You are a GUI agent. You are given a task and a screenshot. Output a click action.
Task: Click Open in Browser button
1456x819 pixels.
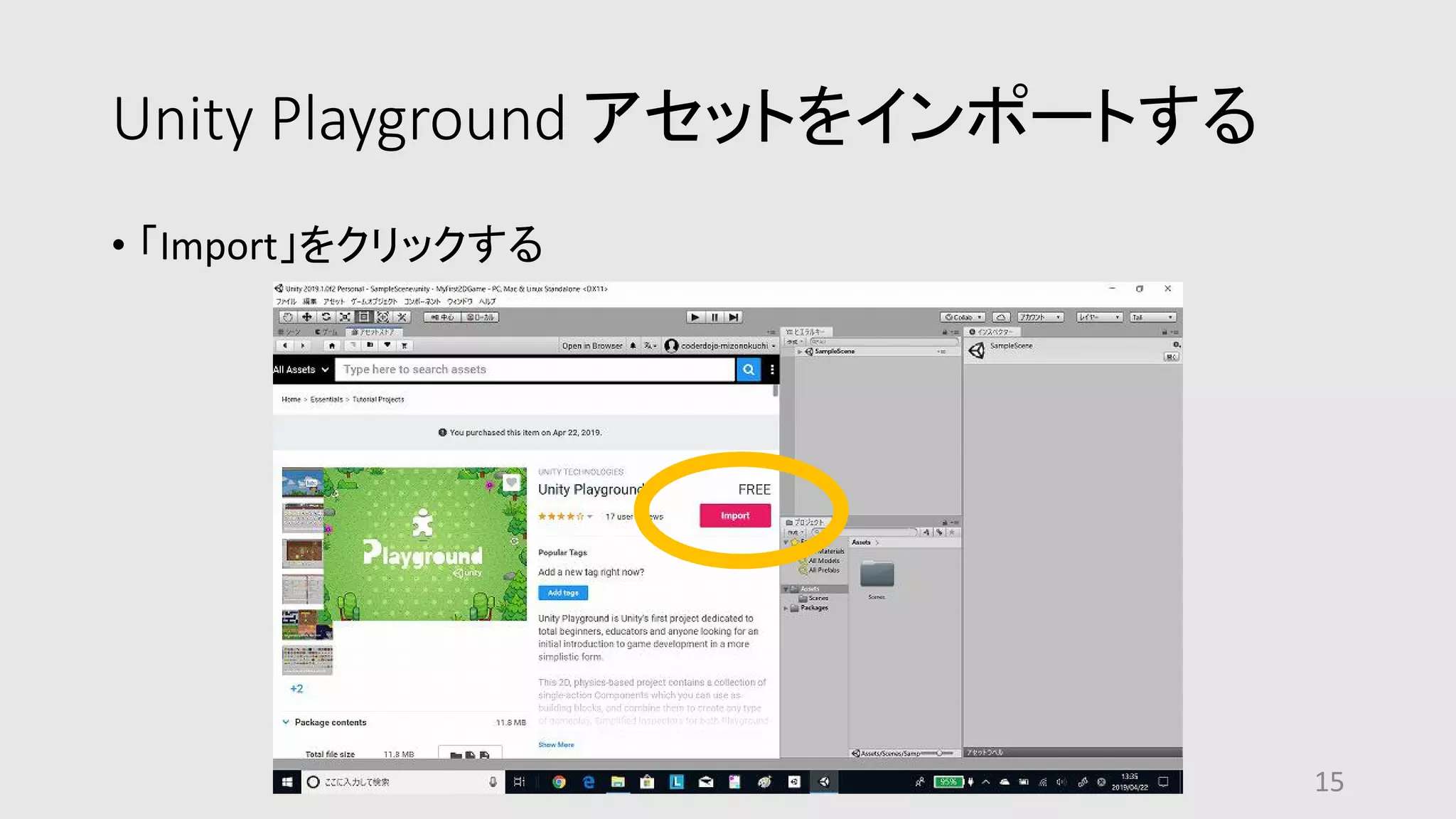pos(591,346)
